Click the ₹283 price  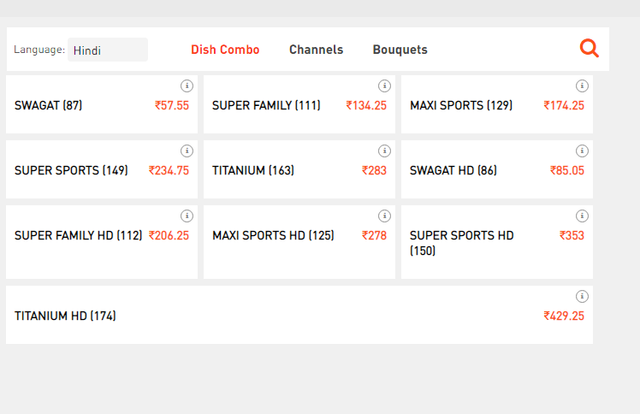[374, 170]
